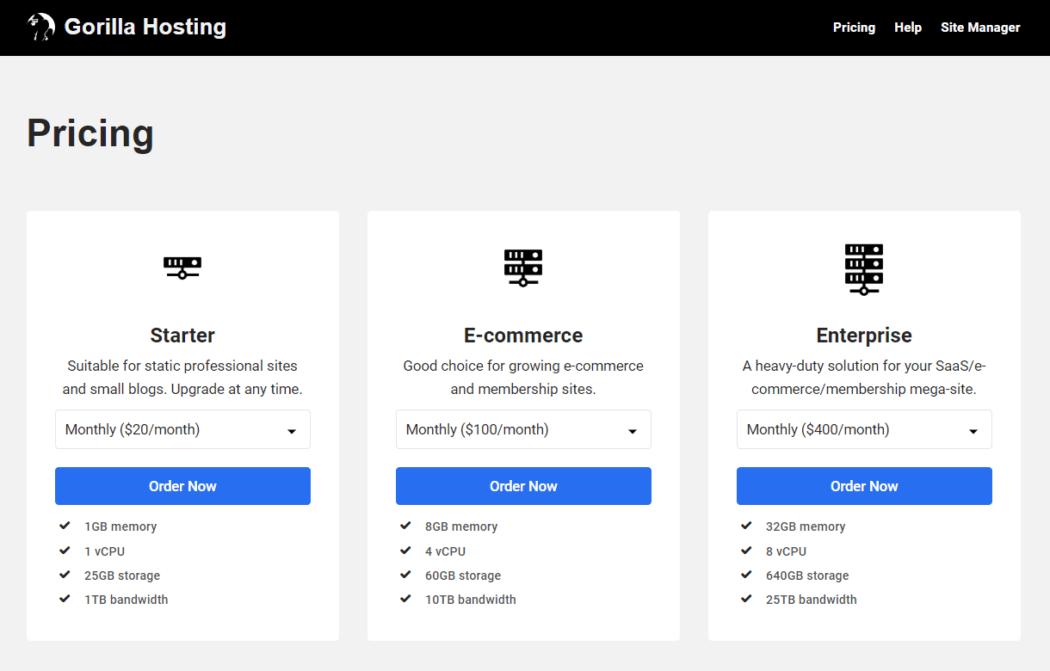Open the Enterprise Monthly ($400/month) dropdown
This screenshot has width=1050, height=671.
(x=864, y=429)
